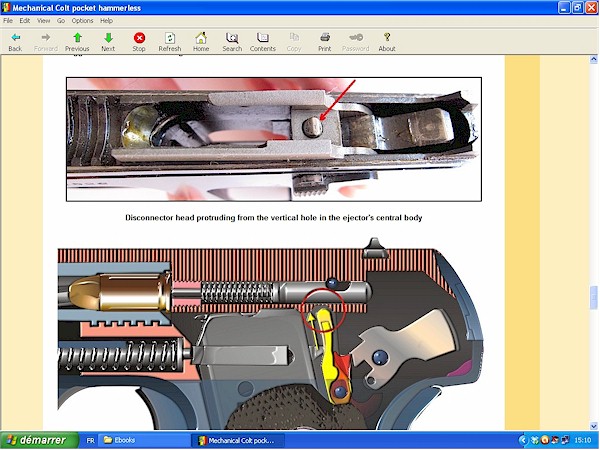Click the application icon in title bar
Screen dimensions: 600x450
point(6,8)
